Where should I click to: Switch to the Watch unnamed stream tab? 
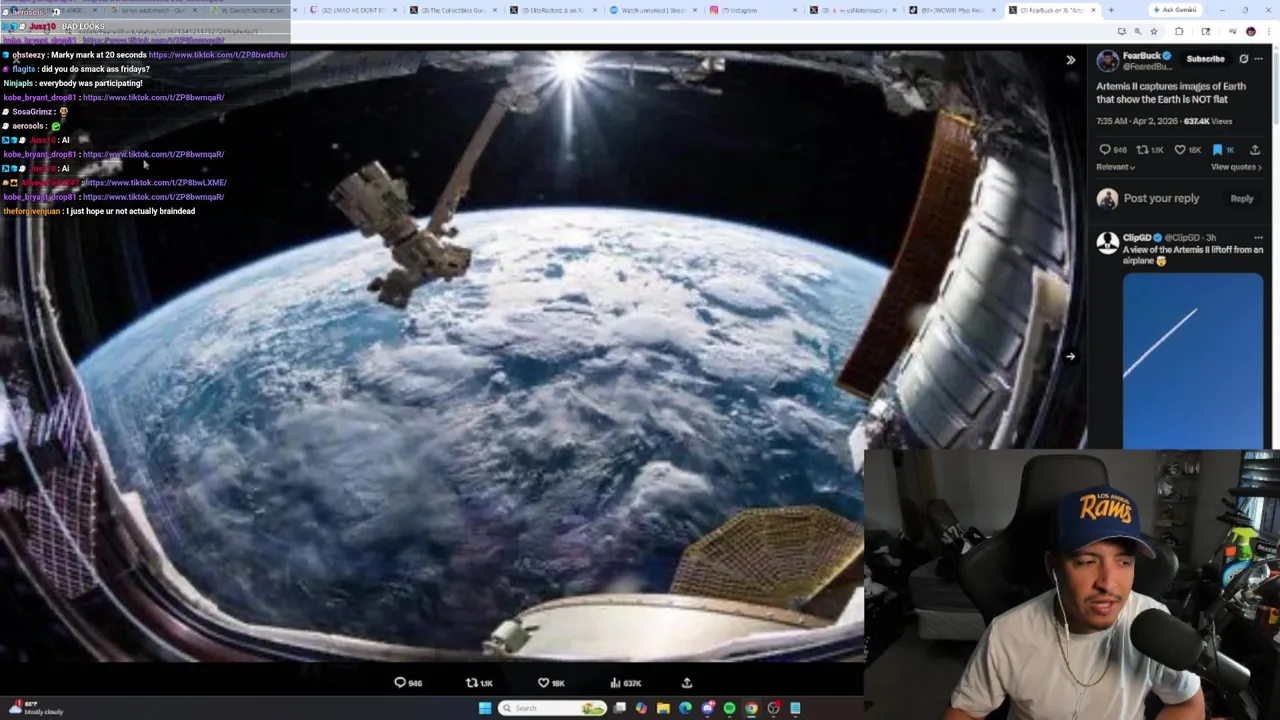click(653, 10)
